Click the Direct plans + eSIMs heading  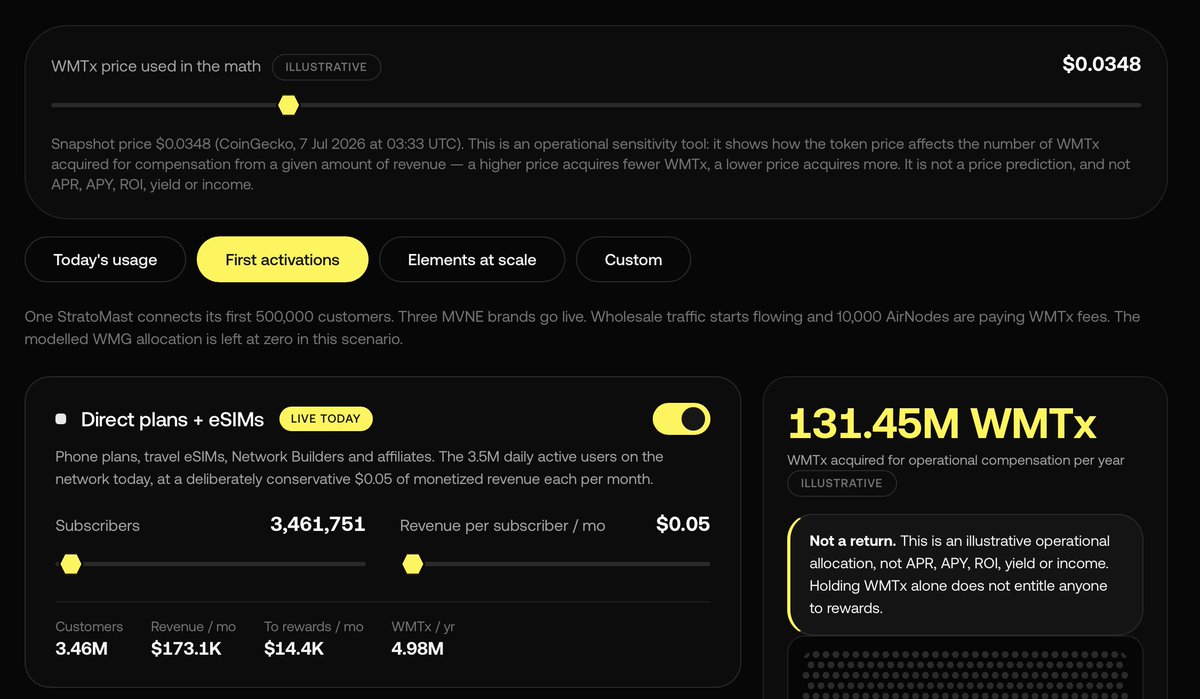coord(174,419)
